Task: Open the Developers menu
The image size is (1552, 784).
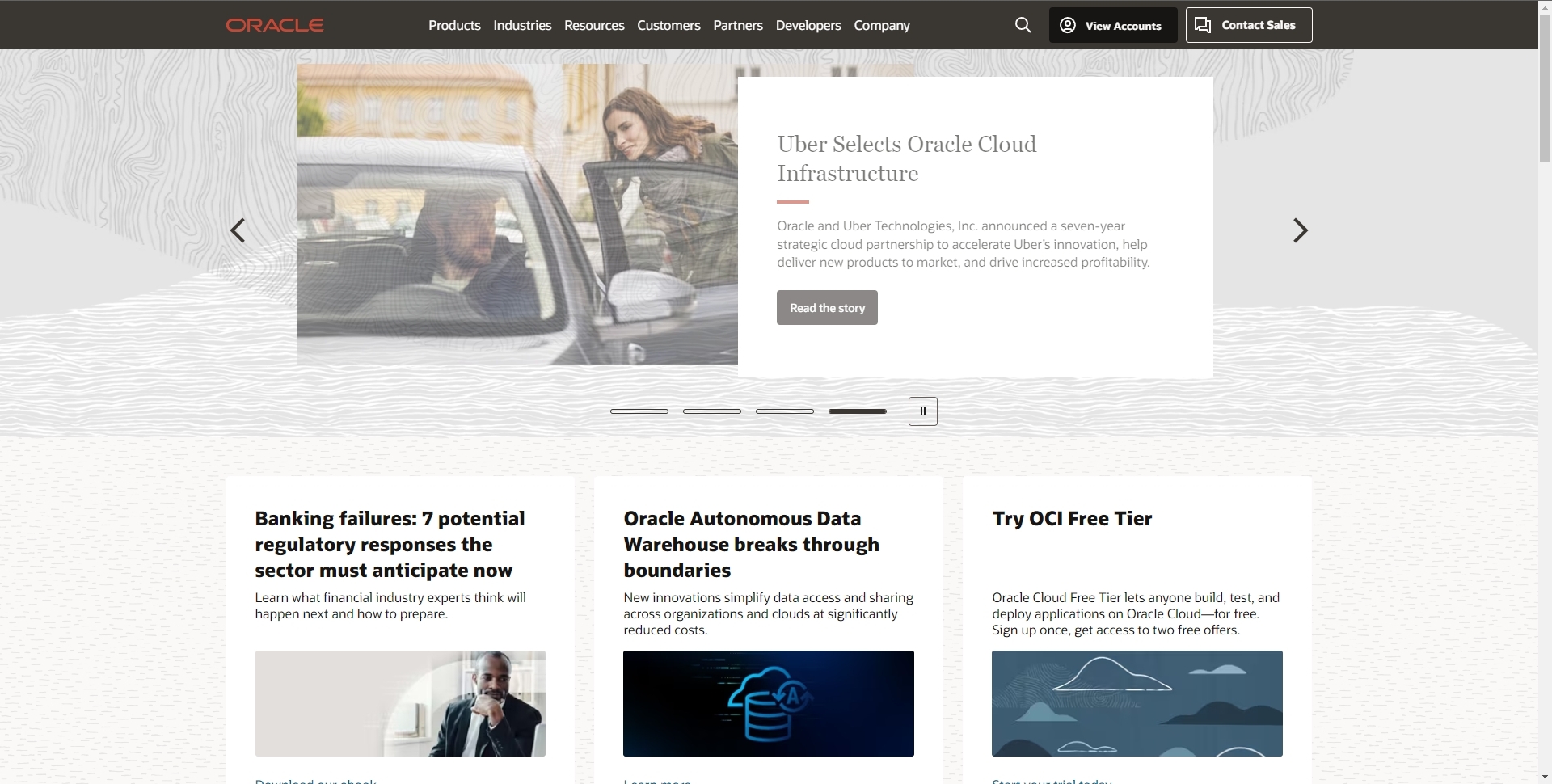Action: point(808,25)
